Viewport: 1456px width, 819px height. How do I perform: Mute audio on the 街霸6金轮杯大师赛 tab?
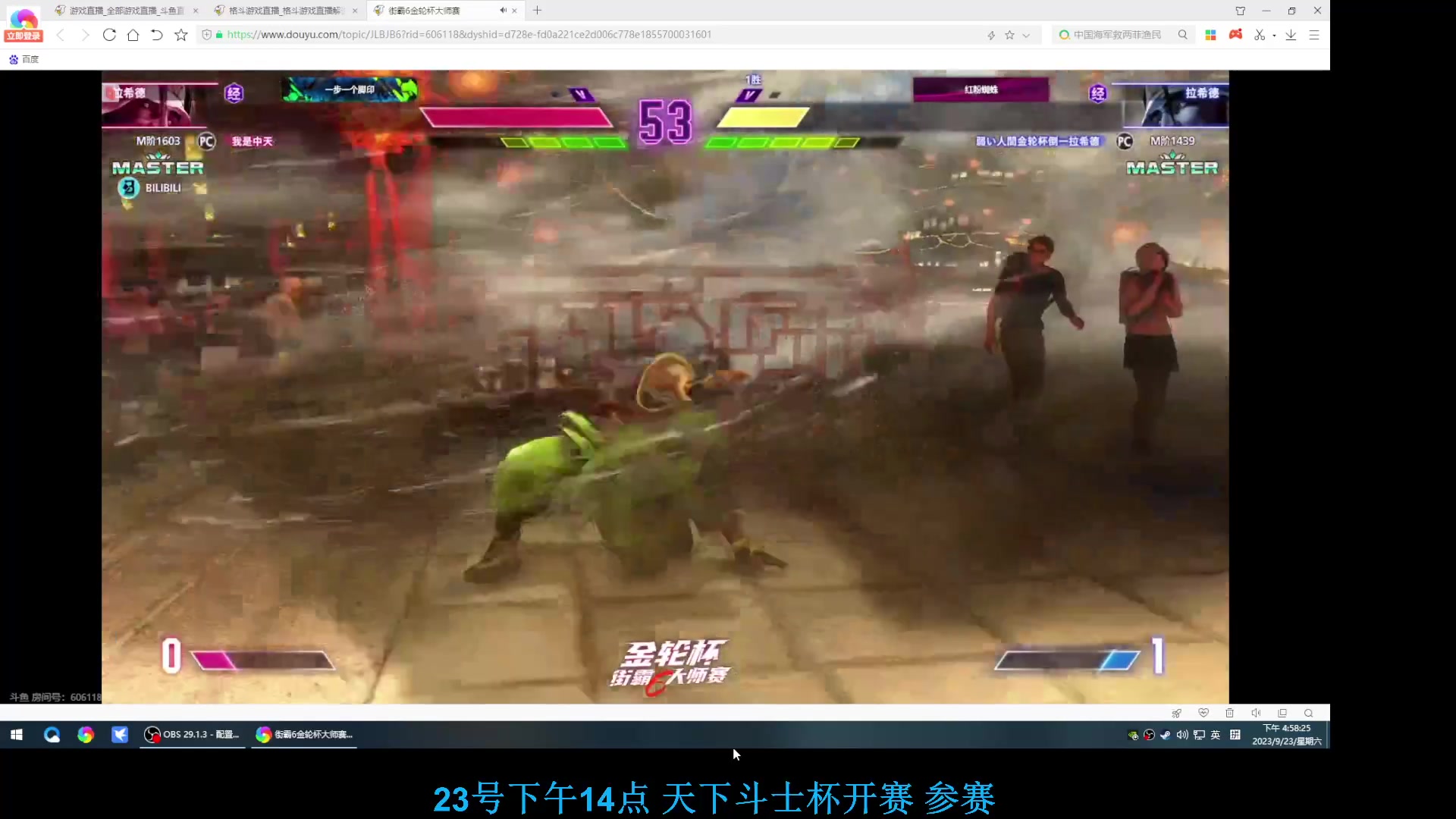pyautogui.click(x=502, y=11)
